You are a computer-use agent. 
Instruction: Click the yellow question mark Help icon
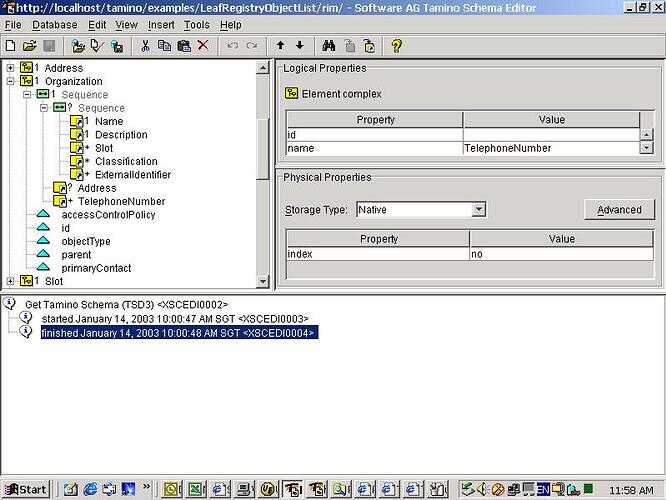tap(396, 45)
